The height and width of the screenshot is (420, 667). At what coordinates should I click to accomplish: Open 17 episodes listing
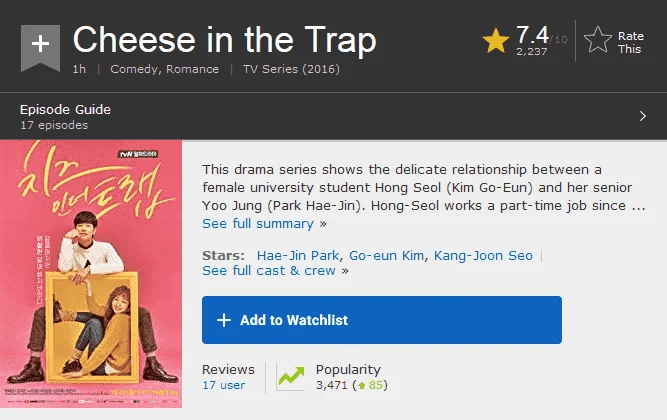pos(54,125)
